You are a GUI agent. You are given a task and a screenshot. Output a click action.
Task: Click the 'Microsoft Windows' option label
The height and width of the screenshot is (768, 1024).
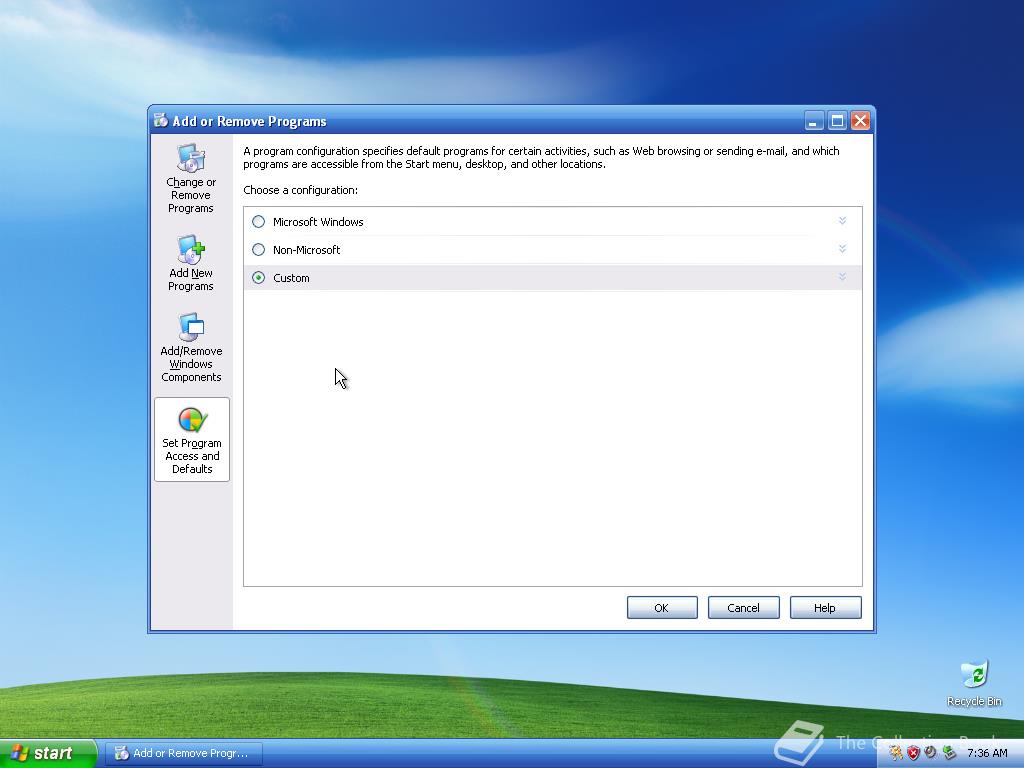[318, 222]
